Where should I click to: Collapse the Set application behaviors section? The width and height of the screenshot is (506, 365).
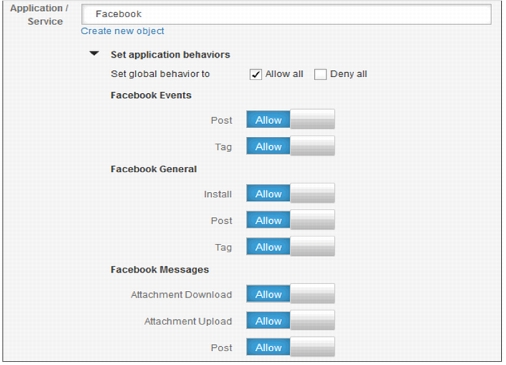pyautogui.click(x=94, y=53)
